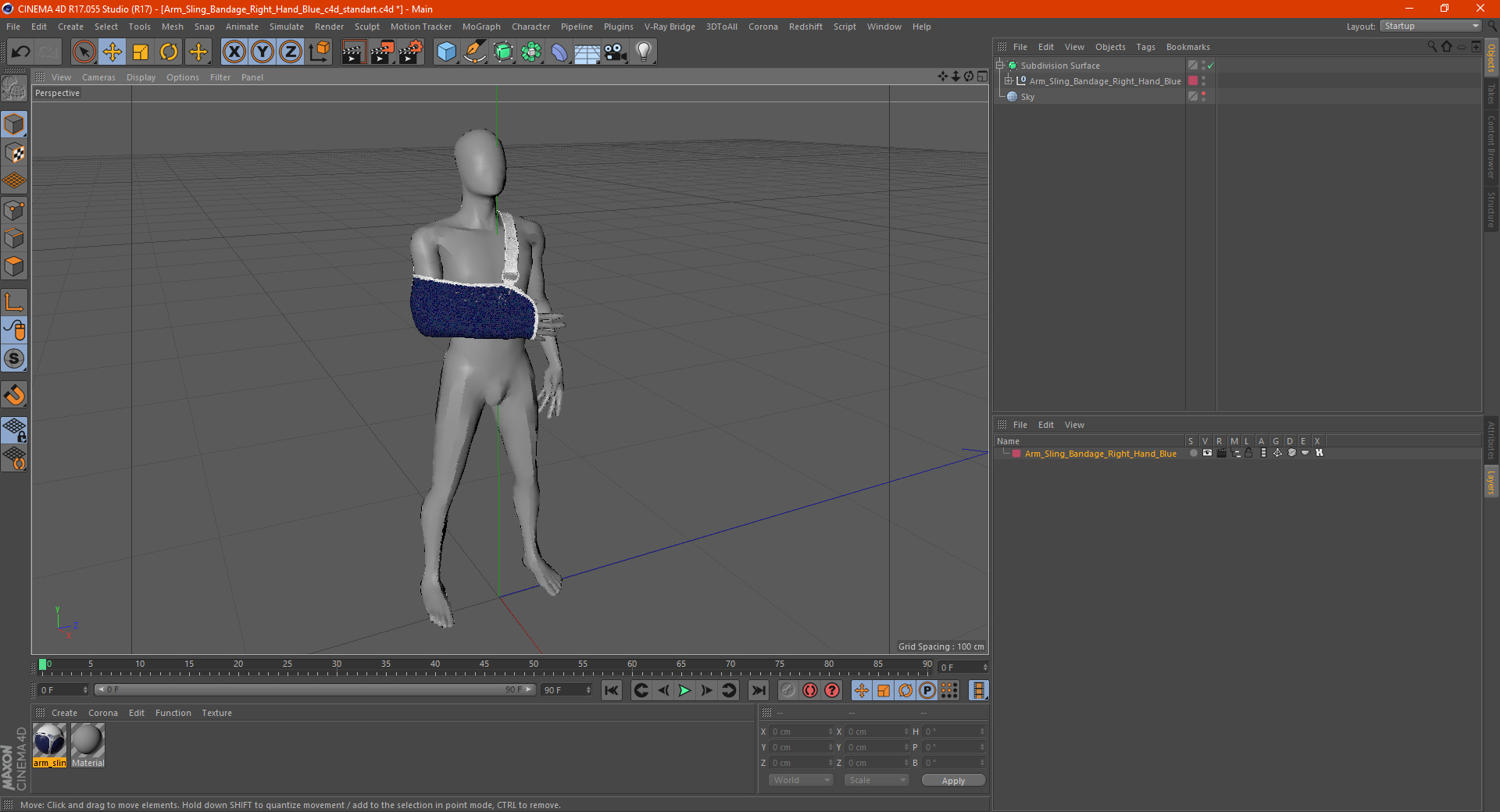Toggle Y axis lock

point(262,52)
